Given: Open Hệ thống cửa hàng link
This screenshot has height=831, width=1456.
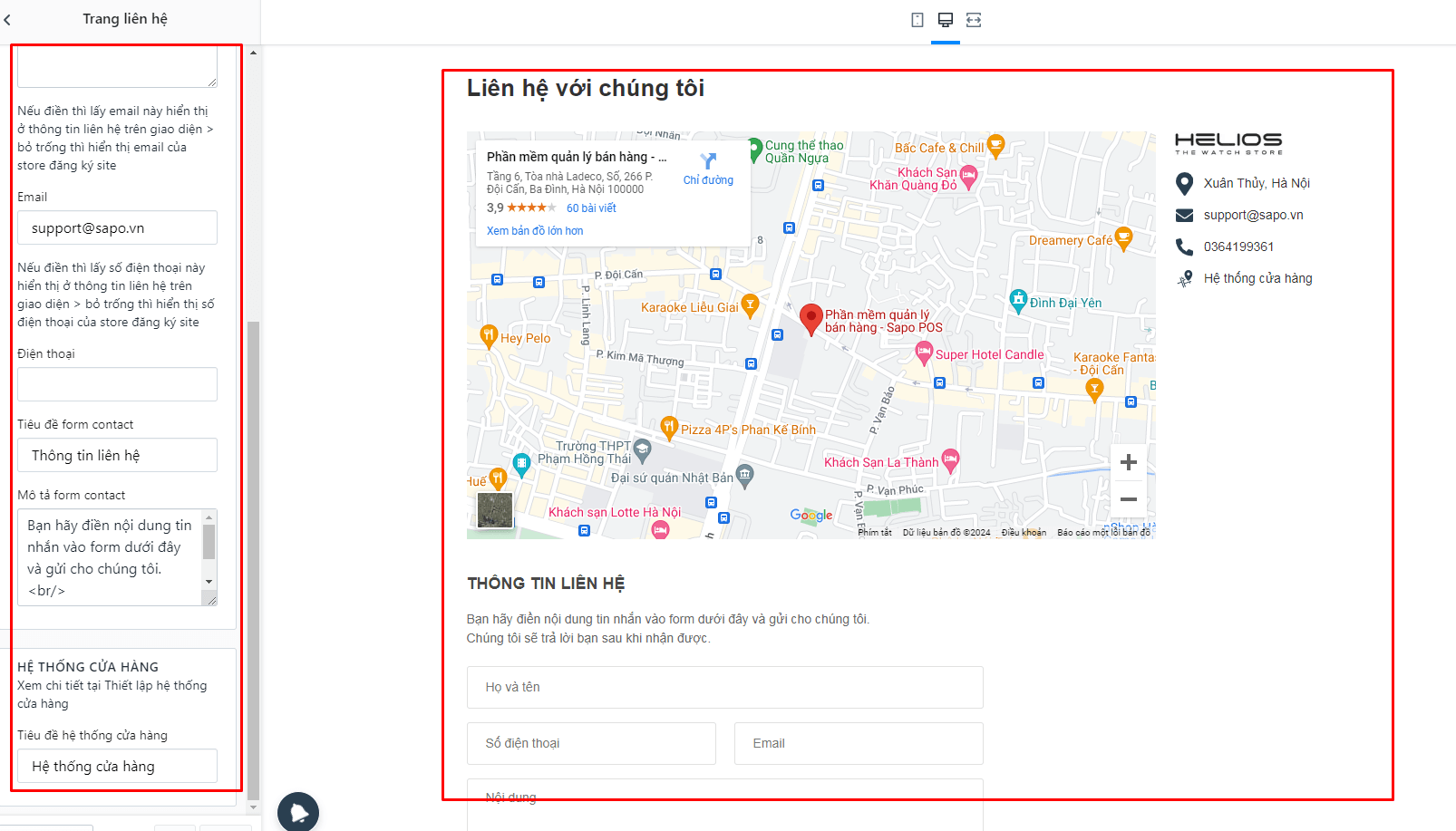Looking at the screenshot, I should pyautogui.click(x=1258, y=278).
